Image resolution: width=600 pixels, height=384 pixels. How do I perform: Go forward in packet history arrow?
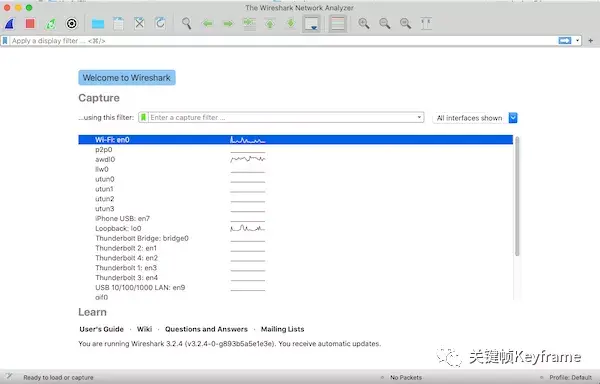pos(228,24)
